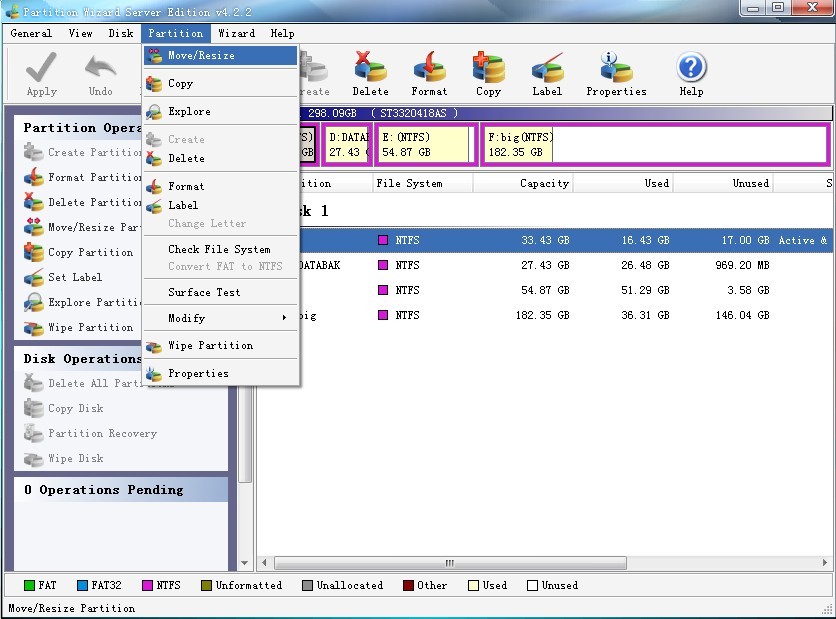Click the horizontal scrollbar left arrow
Screen dimensions: 836x619
[x=264, y=562]
